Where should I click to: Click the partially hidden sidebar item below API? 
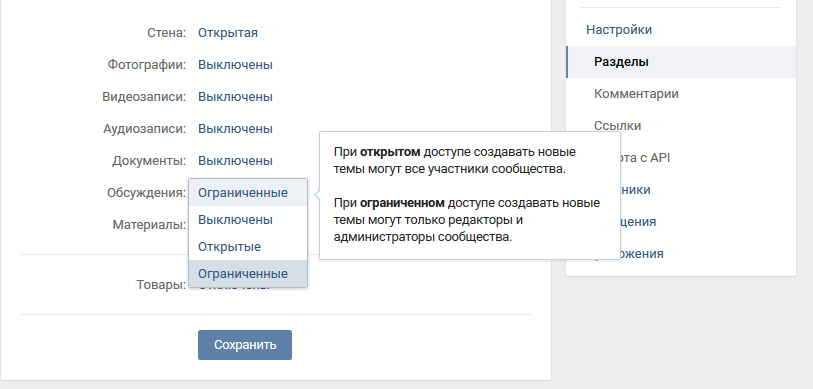(x=636, y=190)
